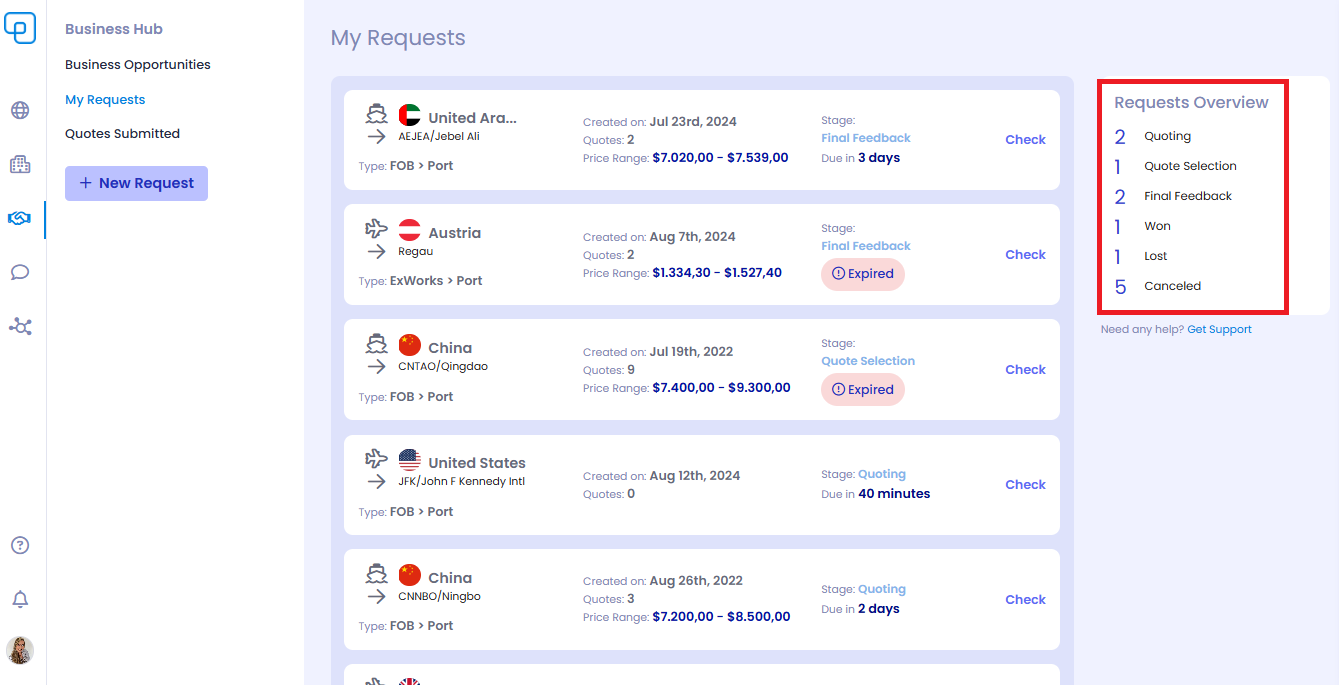This screenshot has height=685, width=1339.
Task: Open the globe network icon in sidebar
Action: (x=20, y=110)
